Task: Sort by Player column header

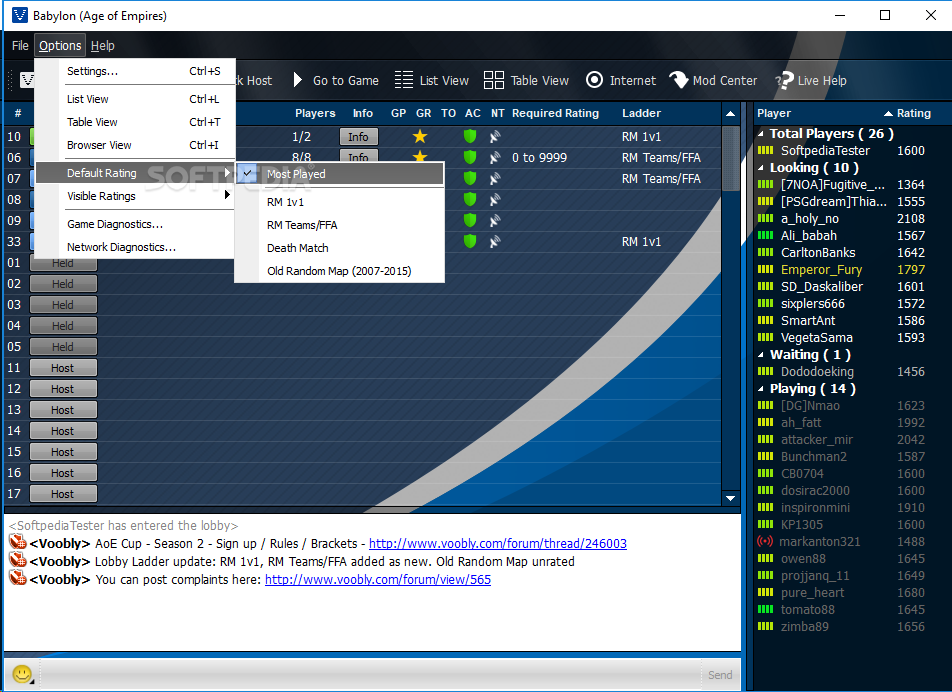Action: tap(774, 113)
